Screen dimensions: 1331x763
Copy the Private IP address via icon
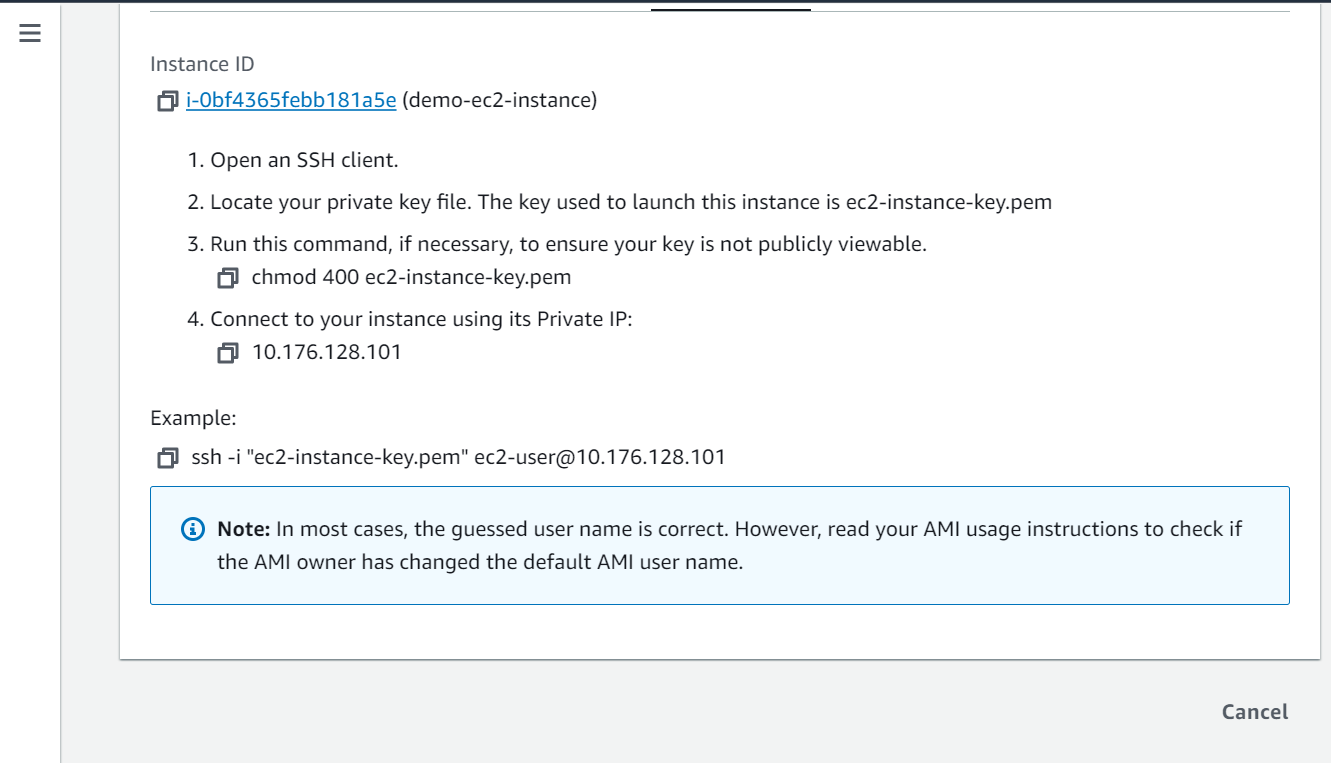click(228, 352)
